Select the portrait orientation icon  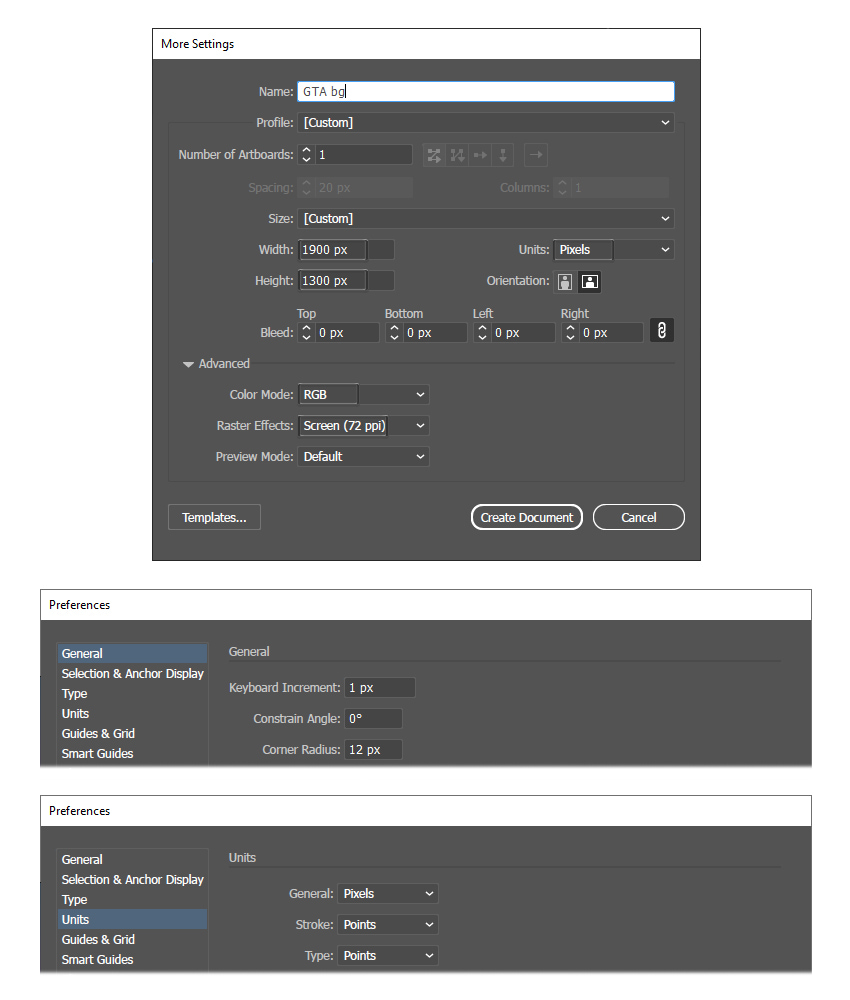(565, 281)
